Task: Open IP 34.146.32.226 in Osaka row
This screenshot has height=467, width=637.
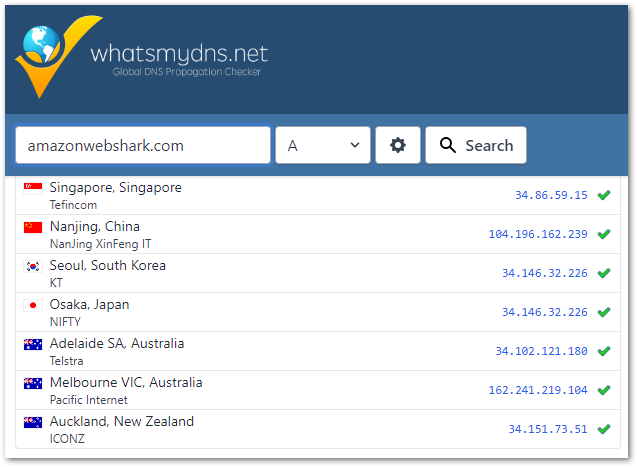Action: tap(545, 312)
